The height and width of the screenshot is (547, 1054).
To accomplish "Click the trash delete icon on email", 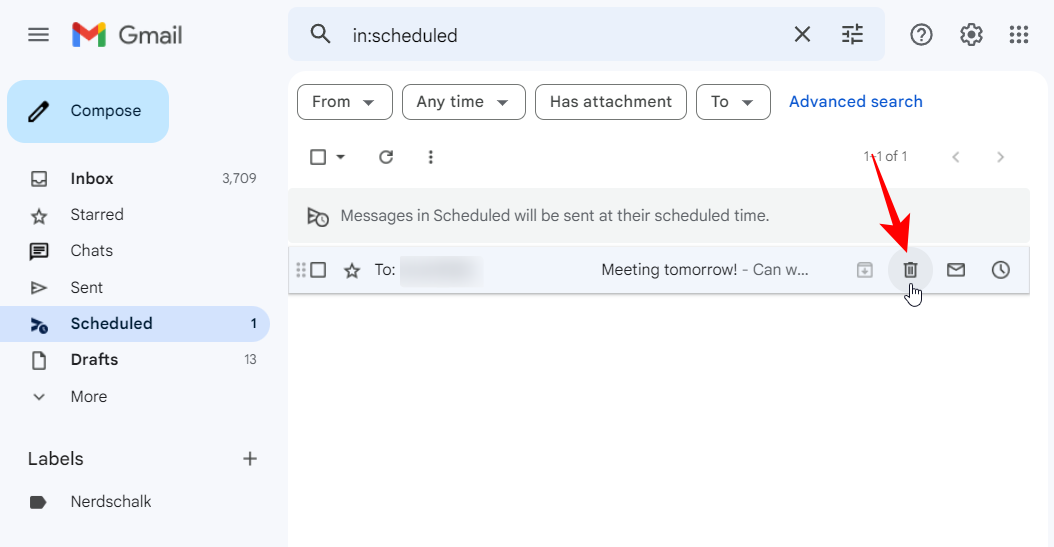I will point(910,270).
